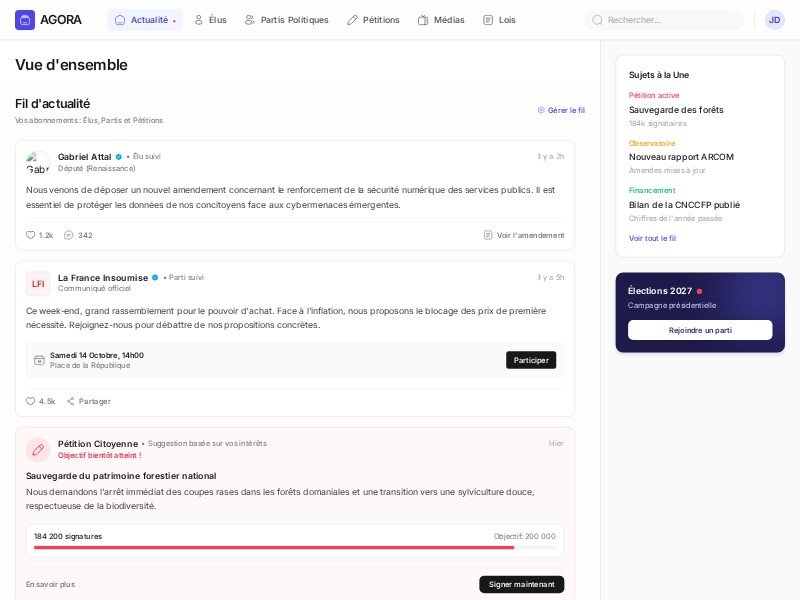Click the Rechercher search field
The width and height of the screenshot is (800, 600).
pyautogui.click(x=670, y=20)
